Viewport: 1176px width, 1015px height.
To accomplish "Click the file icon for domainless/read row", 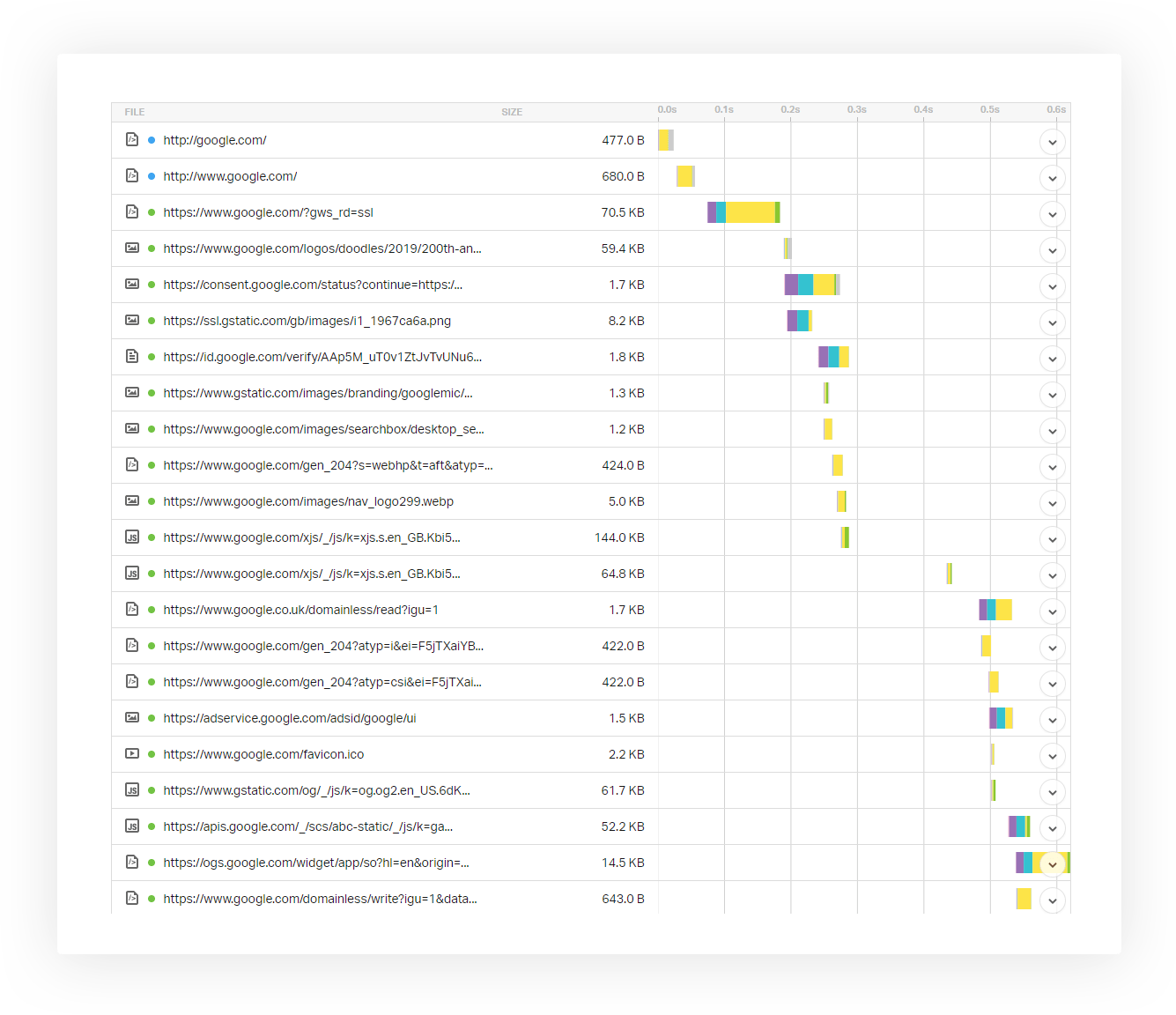I will pos(132,609).
